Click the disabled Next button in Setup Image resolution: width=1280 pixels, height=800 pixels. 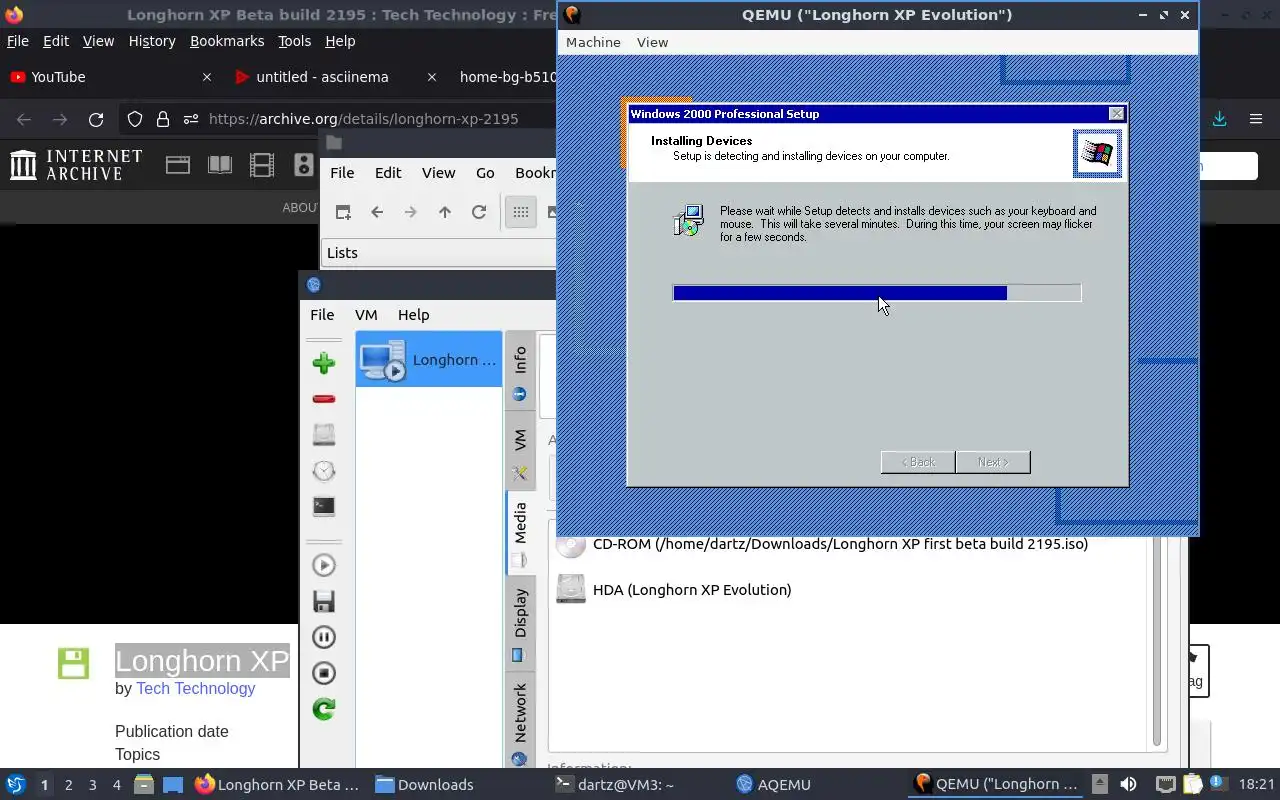pyautogui.click(x=992, y=462)
